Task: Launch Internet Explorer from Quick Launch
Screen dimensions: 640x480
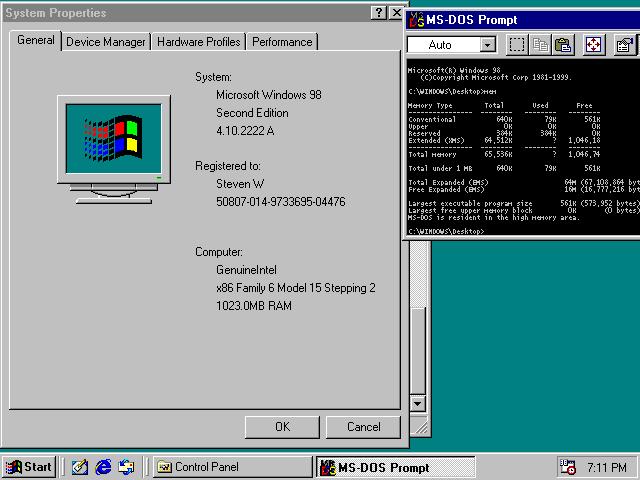Action: [x=103, y=467]
